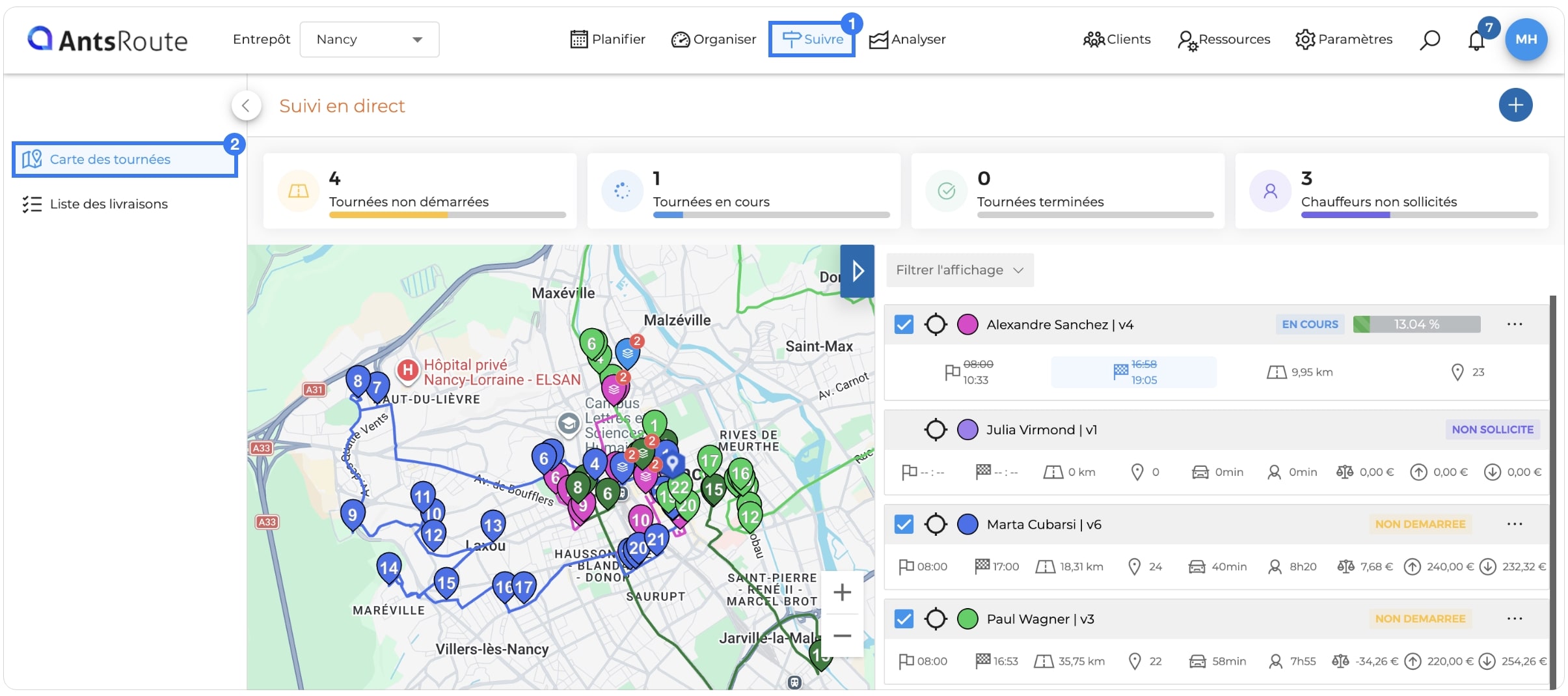Zoom out on the map
The height and width of the screenshot is (696, 1568).
[x=842, y=635]
